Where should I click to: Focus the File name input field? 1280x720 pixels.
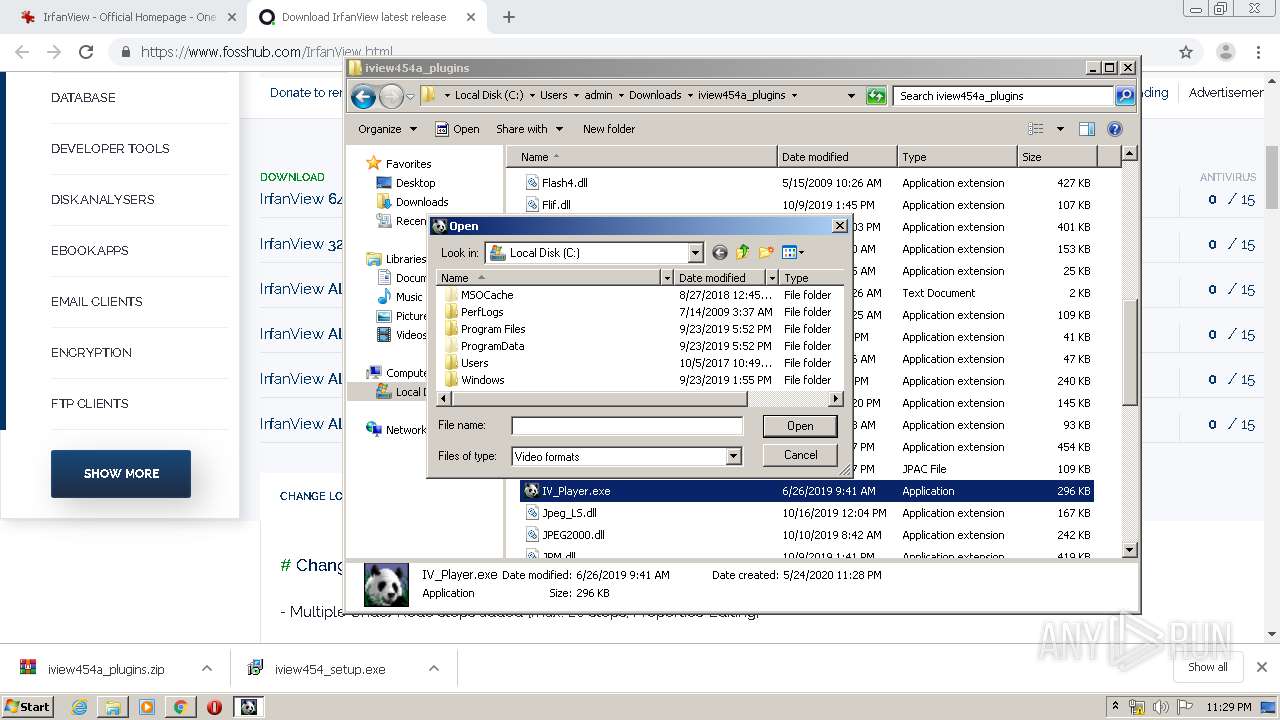627,426
